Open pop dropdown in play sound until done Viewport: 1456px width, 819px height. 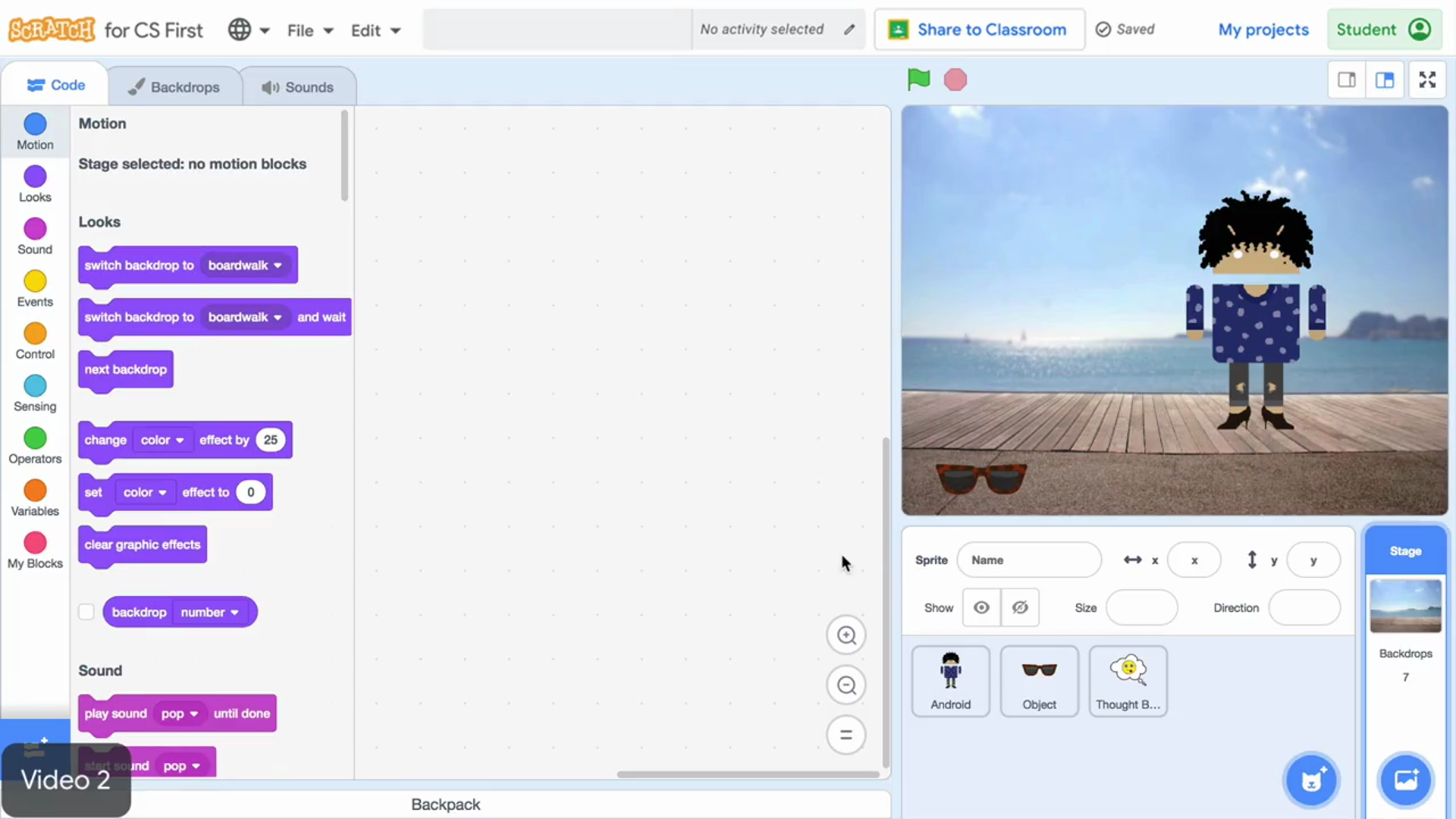[x=180, y=714]
